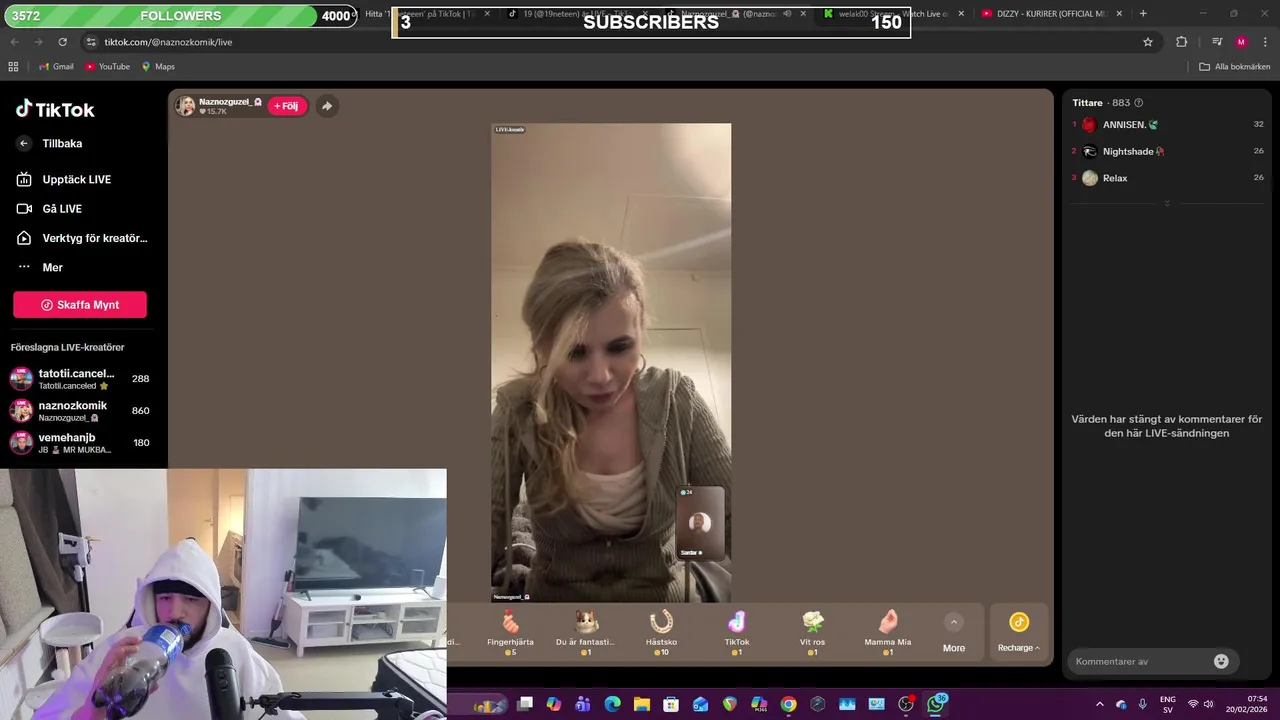The image size is (1280, 720).
Task: Open OBS Studio from taskbar
Action: (906, 704)
